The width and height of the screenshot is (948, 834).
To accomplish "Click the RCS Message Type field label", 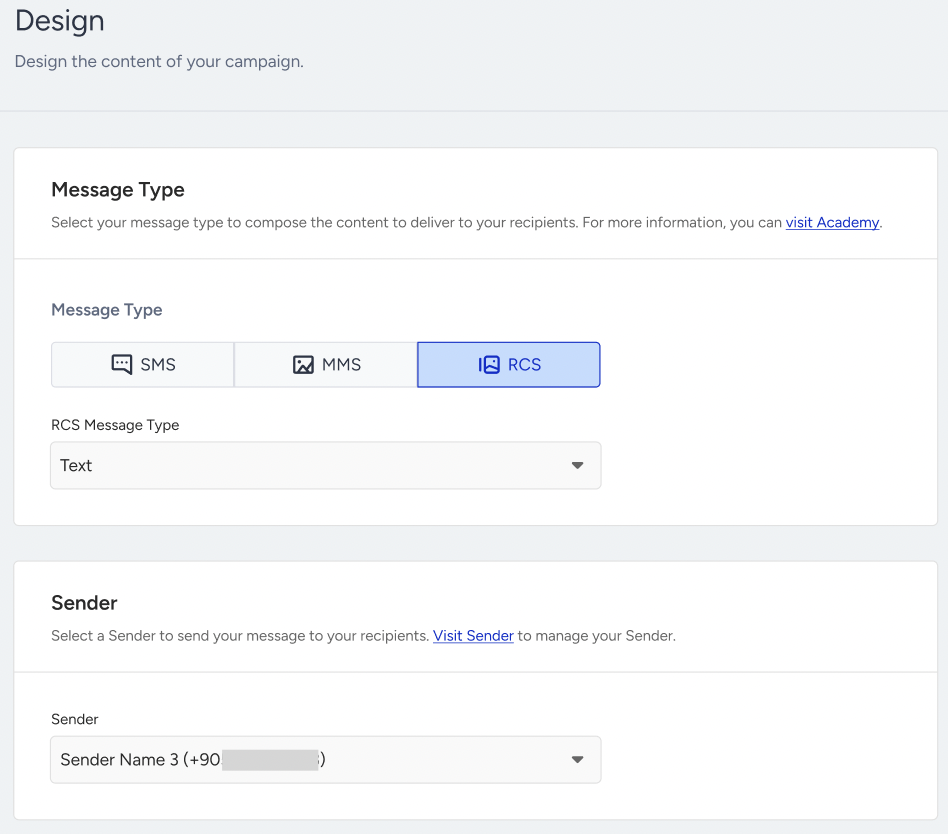I will click(115, 425).
